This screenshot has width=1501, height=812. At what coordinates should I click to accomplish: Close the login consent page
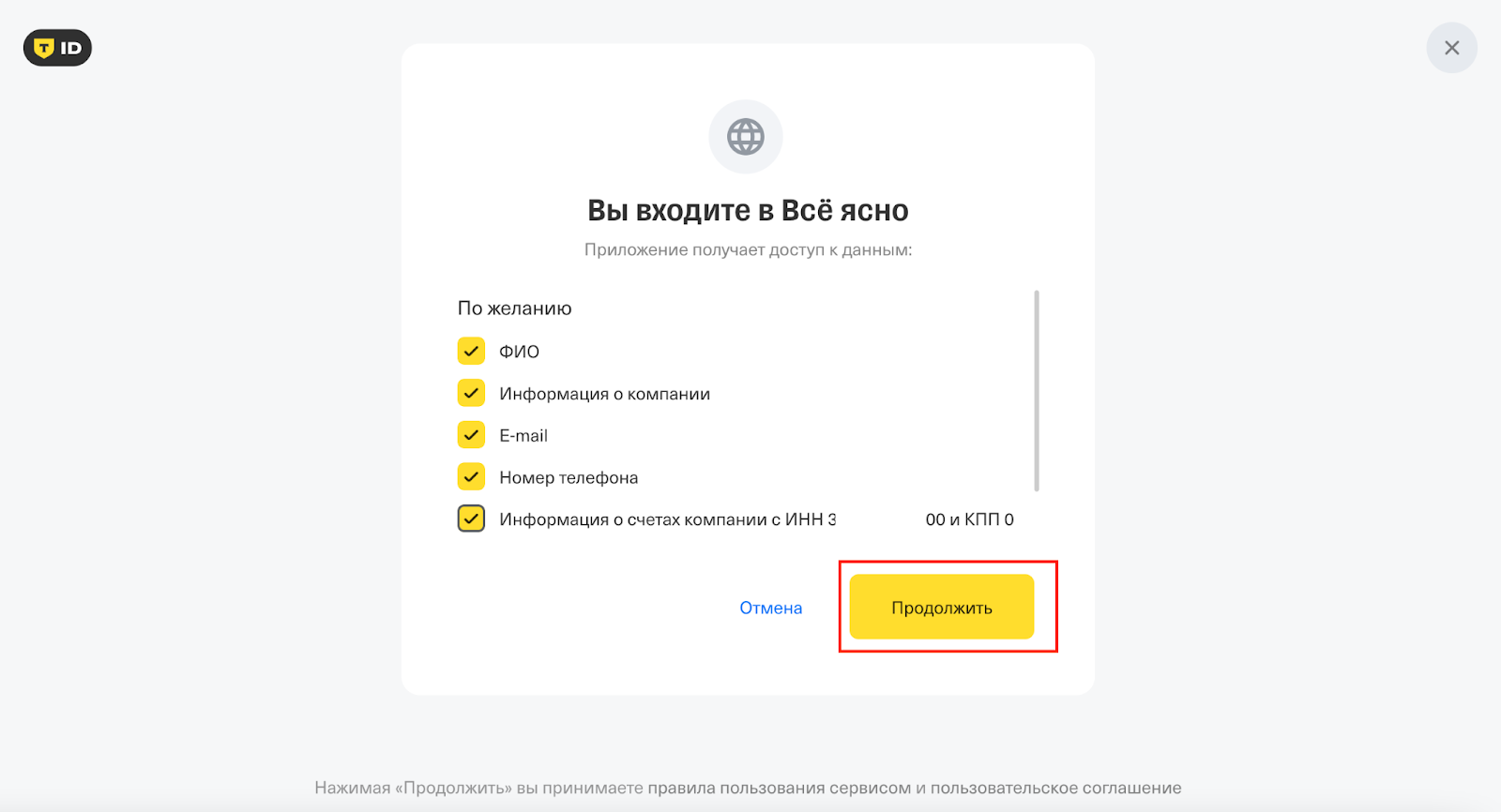click(x=1451, y=48)
